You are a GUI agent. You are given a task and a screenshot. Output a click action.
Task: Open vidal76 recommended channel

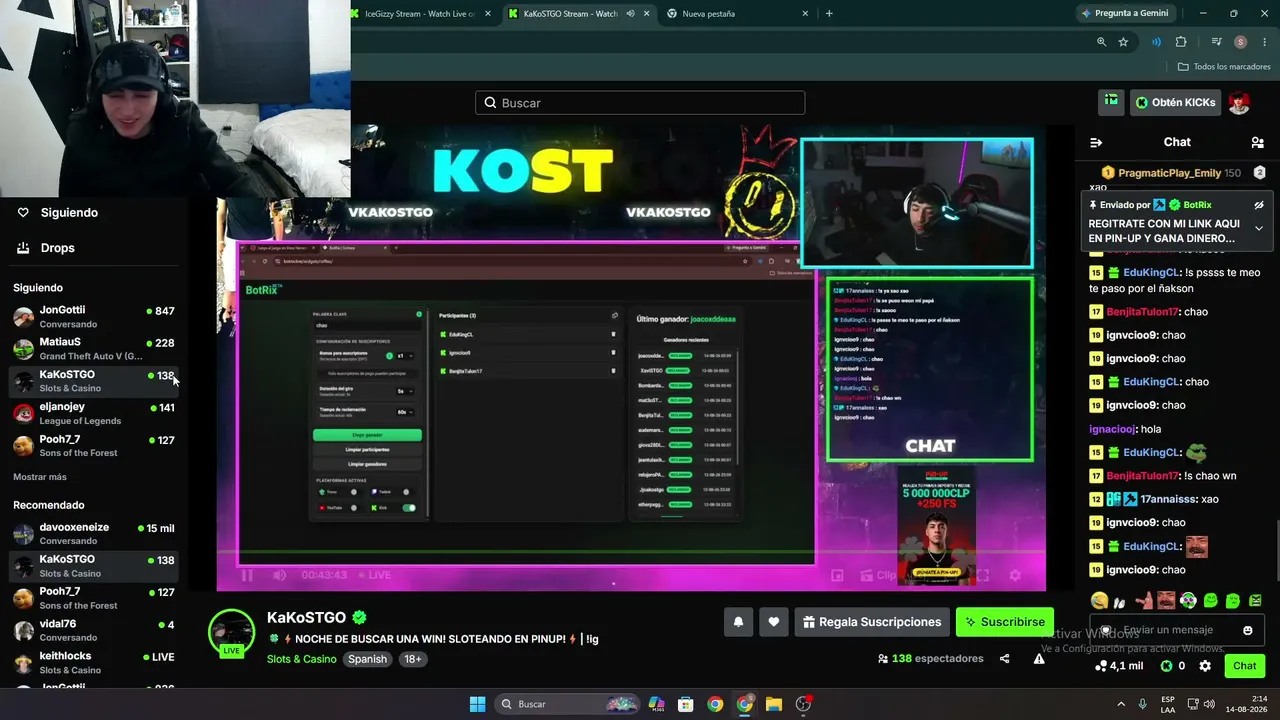point(94,631)
